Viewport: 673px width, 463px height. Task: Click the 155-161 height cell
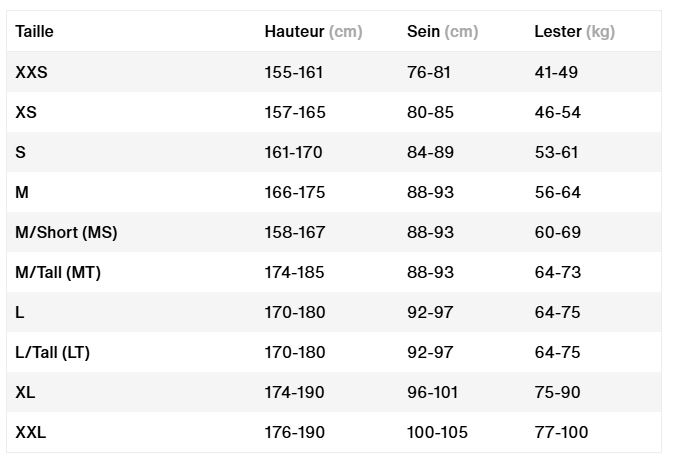(294, 72)
